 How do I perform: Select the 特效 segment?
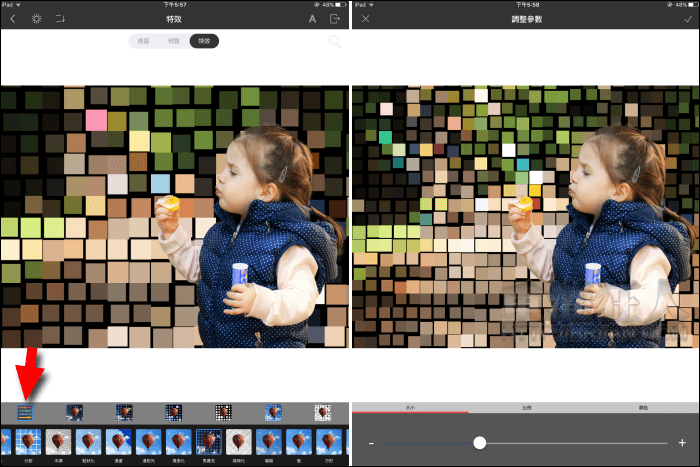(204, 41)
